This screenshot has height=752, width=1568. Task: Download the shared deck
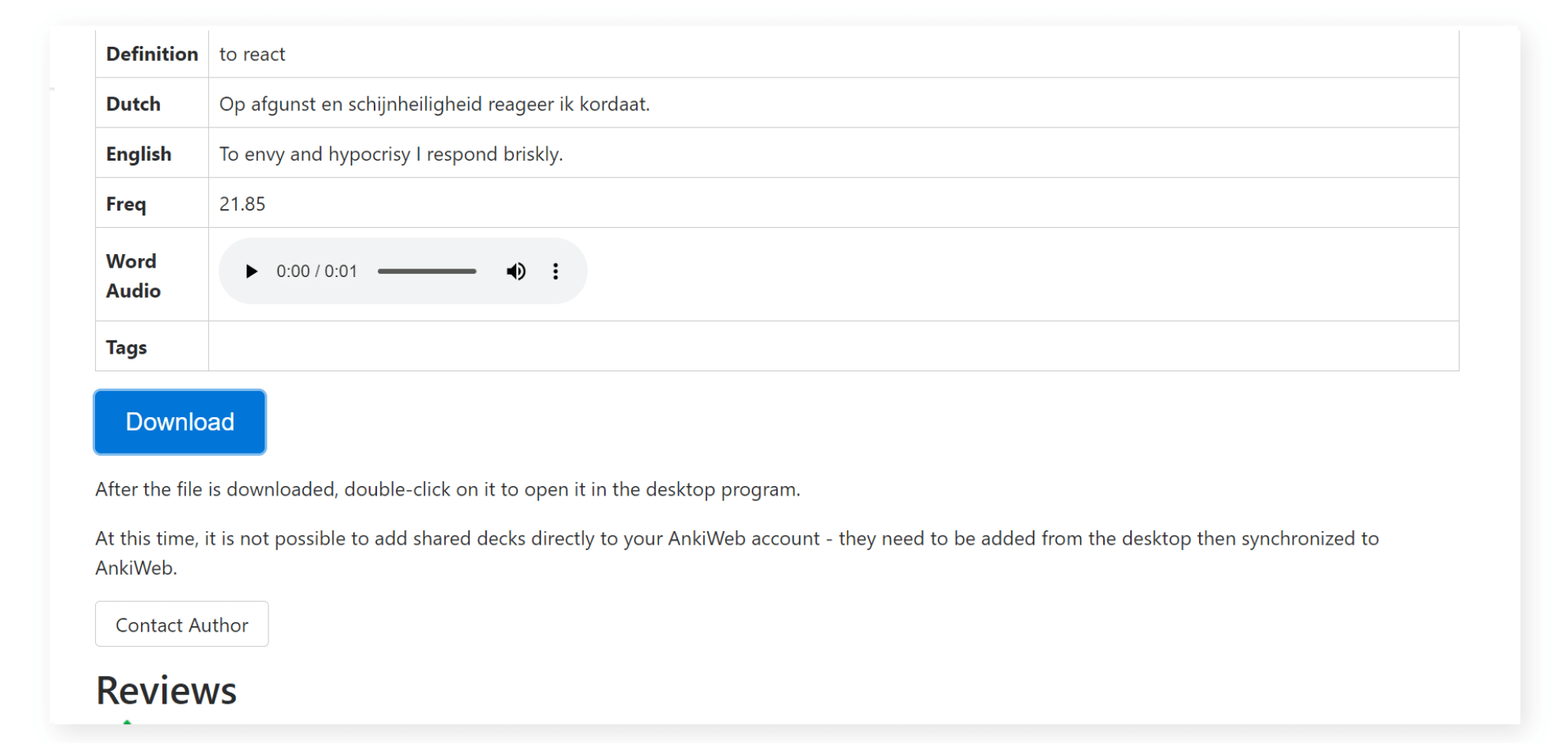click(x=180, y=422)
